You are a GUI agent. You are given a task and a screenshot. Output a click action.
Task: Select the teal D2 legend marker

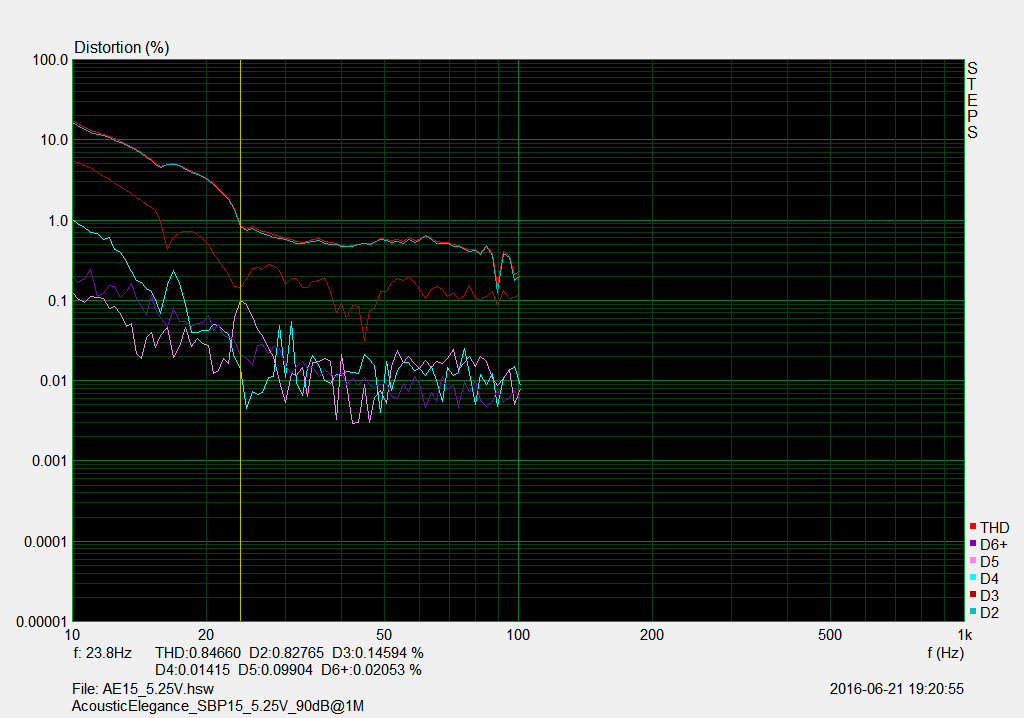point(973,612)
